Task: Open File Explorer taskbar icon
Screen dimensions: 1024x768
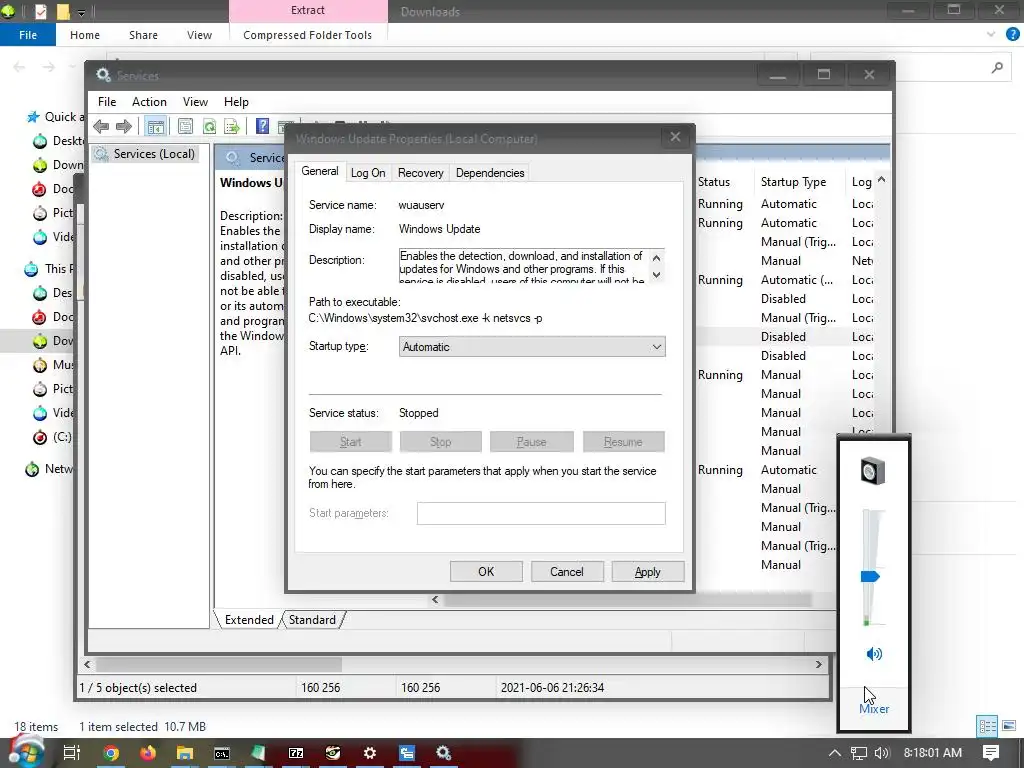Action: (185, 753)
